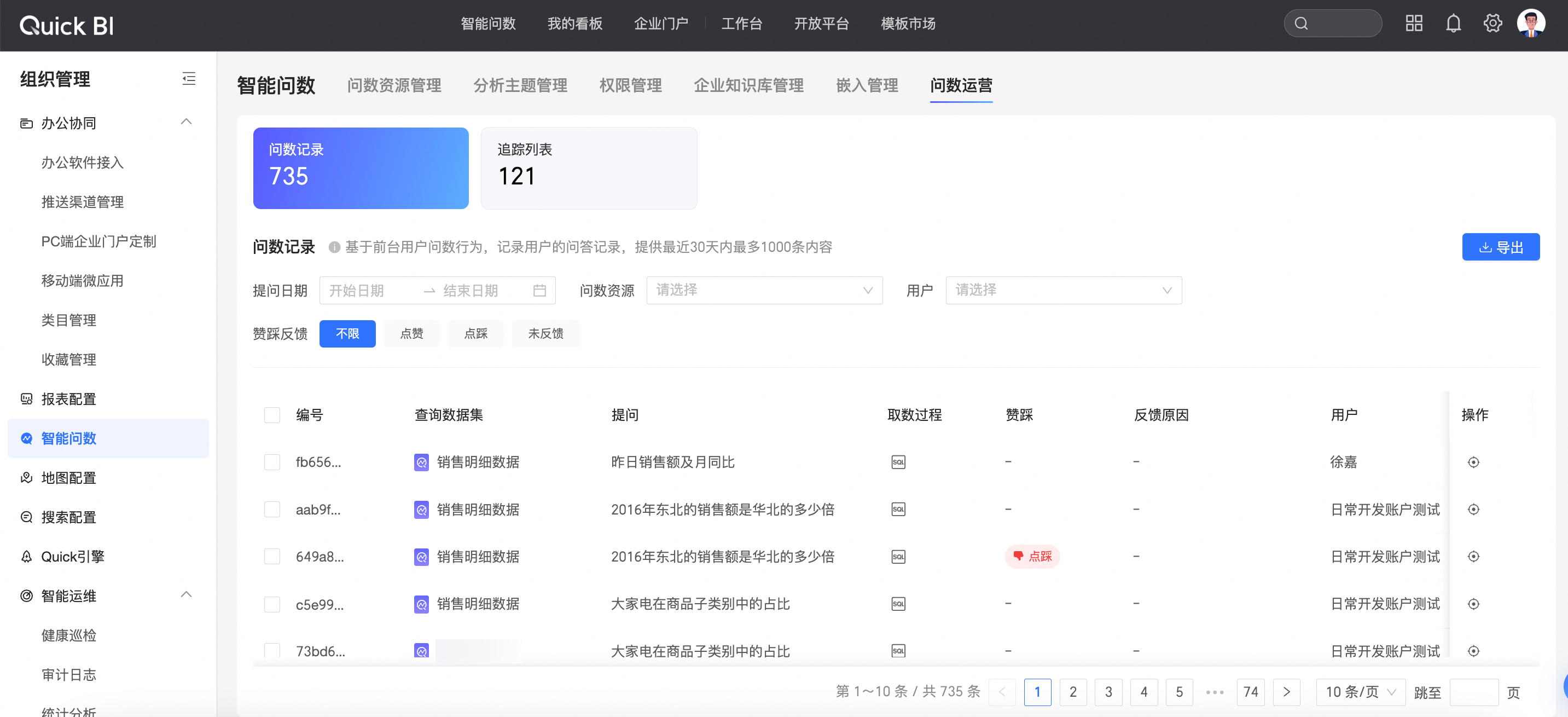Select 未反馈 feedback filter
Viewport: 1568px width, 717px height.
[545, 334]
